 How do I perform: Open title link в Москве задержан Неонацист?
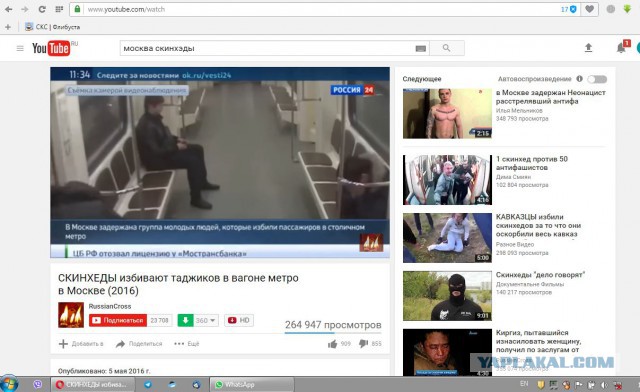[551, 97]
